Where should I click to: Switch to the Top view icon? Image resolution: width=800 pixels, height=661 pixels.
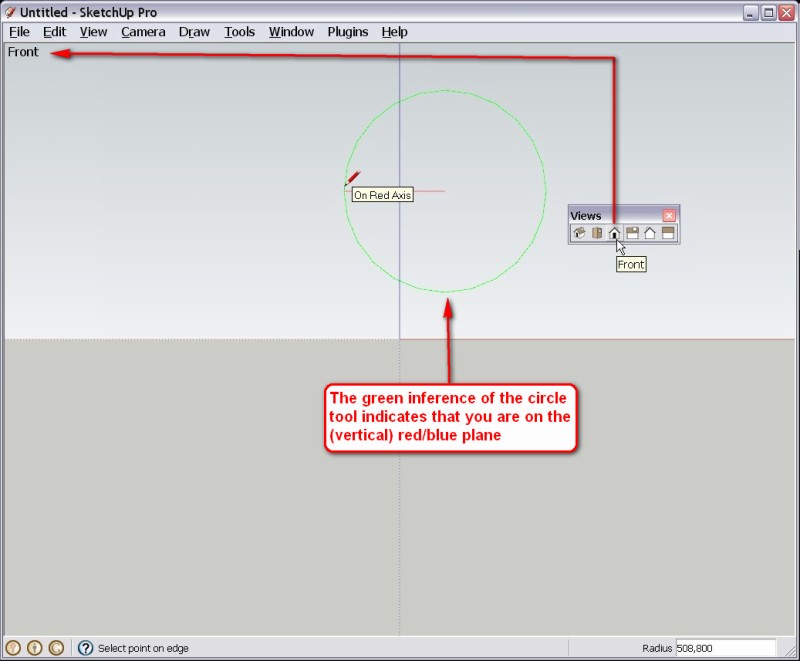tap(597, 233)
